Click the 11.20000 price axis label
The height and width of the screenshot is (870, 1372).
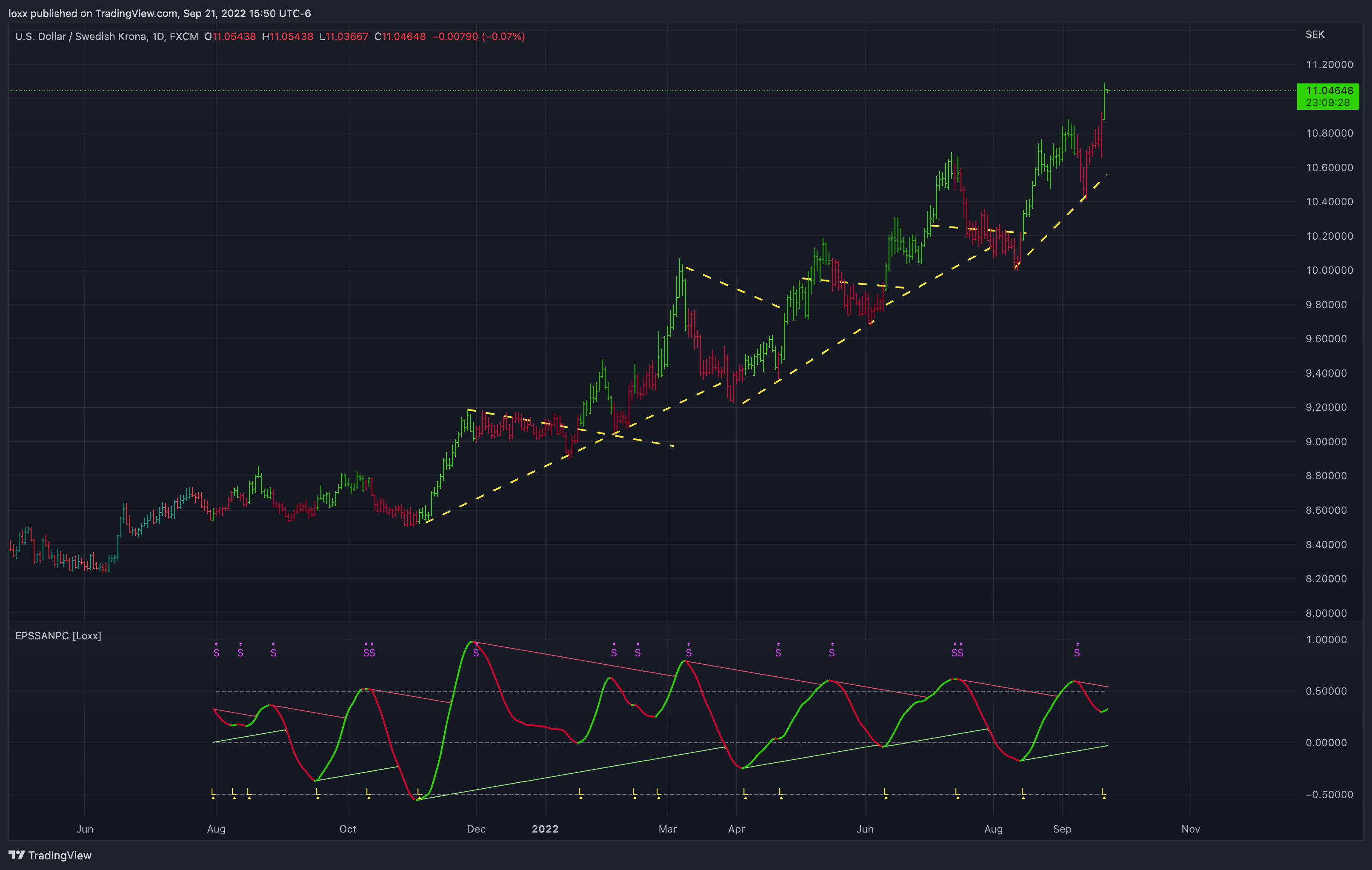(1329, 64)
